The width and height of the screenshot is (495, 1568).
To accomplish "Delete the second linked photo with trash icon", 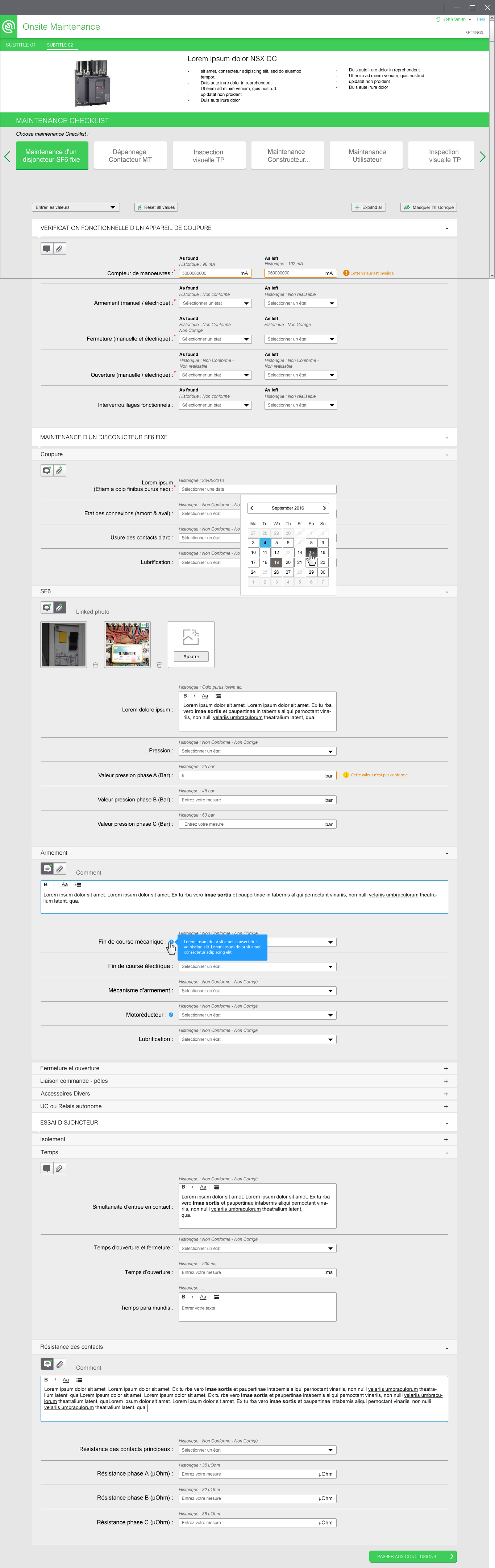I will pyautogui.click(x=159, y=665).
